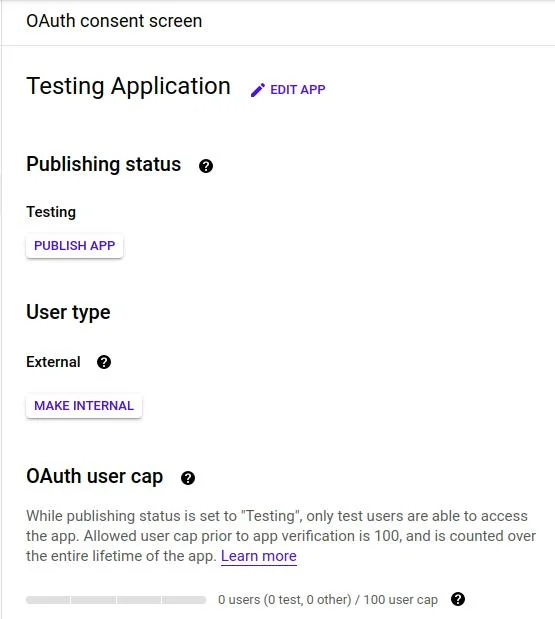Viewport: 555px width, 619px height.
Task: Open the OAuth user cap help icon
Action: pyautogui.click(x=188, y=478)
